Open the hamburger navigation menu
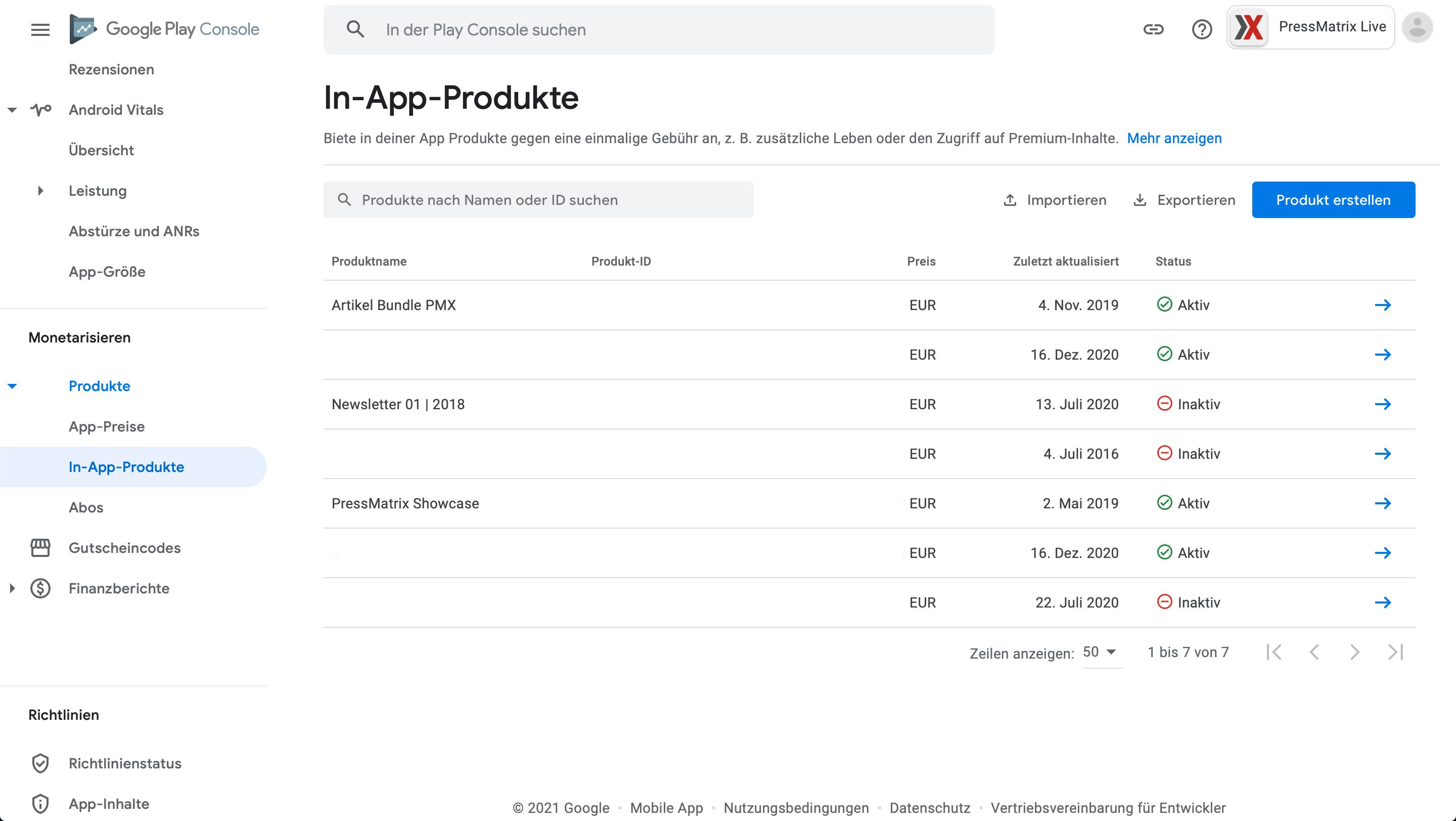Image resolution: width=1456 pixels, height=821 pixels. tap(40, 29)
